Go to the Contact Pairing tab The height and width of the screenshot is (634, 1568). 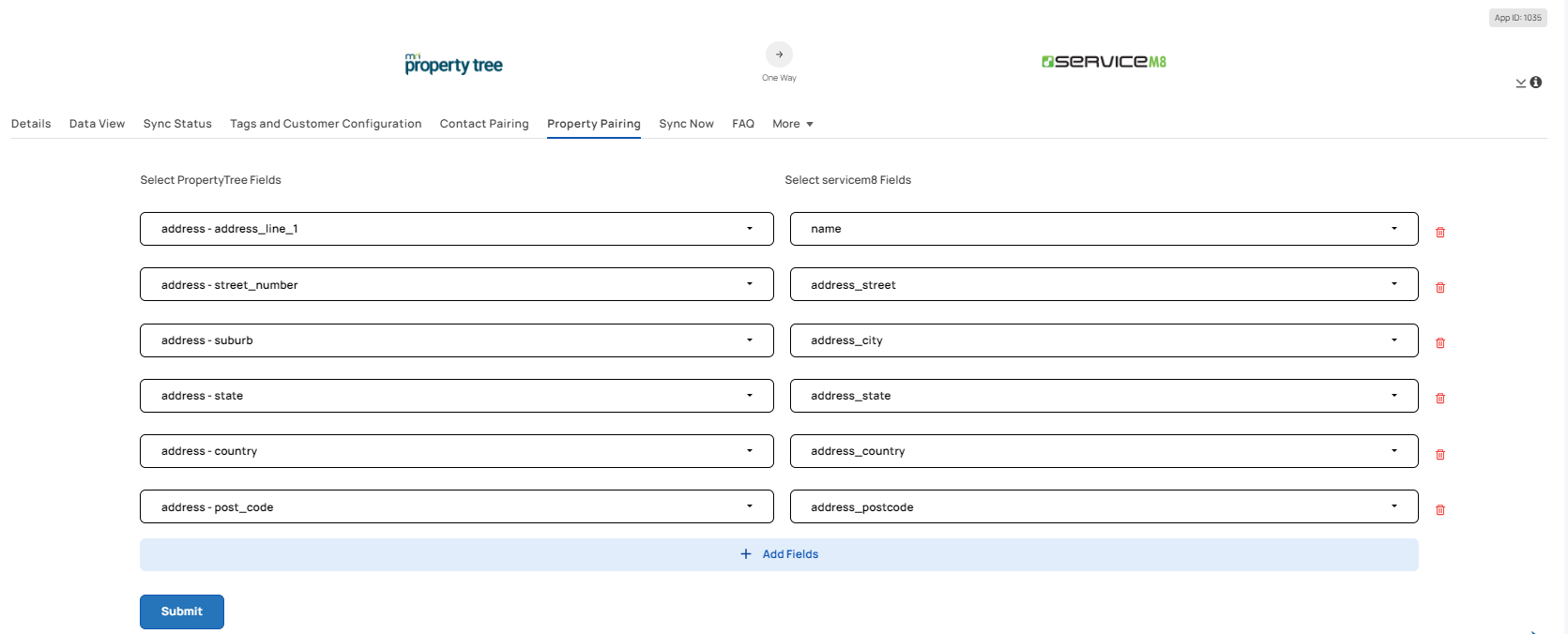pyautogui.click(x=484, y=124)
